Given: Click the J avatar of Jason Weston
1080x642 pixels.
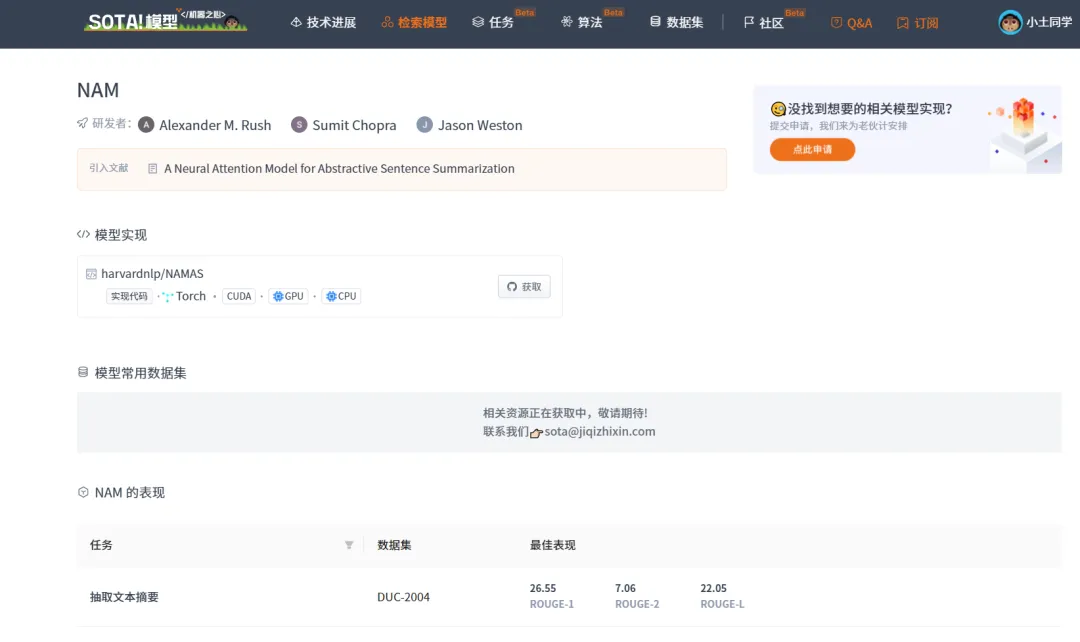Looking at the screenshot, I should (x=424, y=125).
